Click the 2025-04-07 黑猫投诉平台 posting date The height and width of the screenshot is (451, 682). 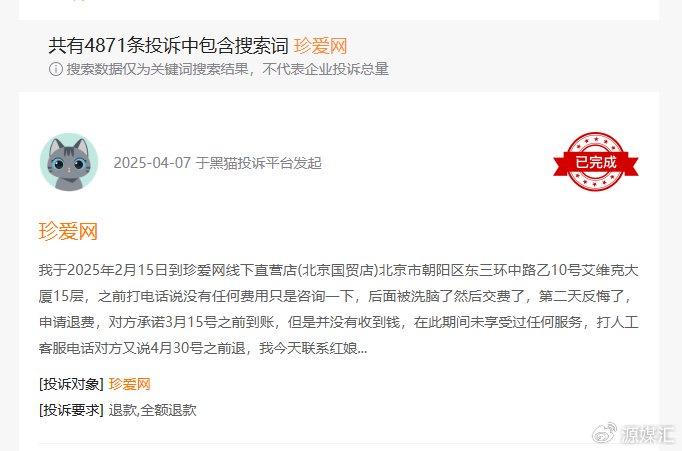[217, 163]
